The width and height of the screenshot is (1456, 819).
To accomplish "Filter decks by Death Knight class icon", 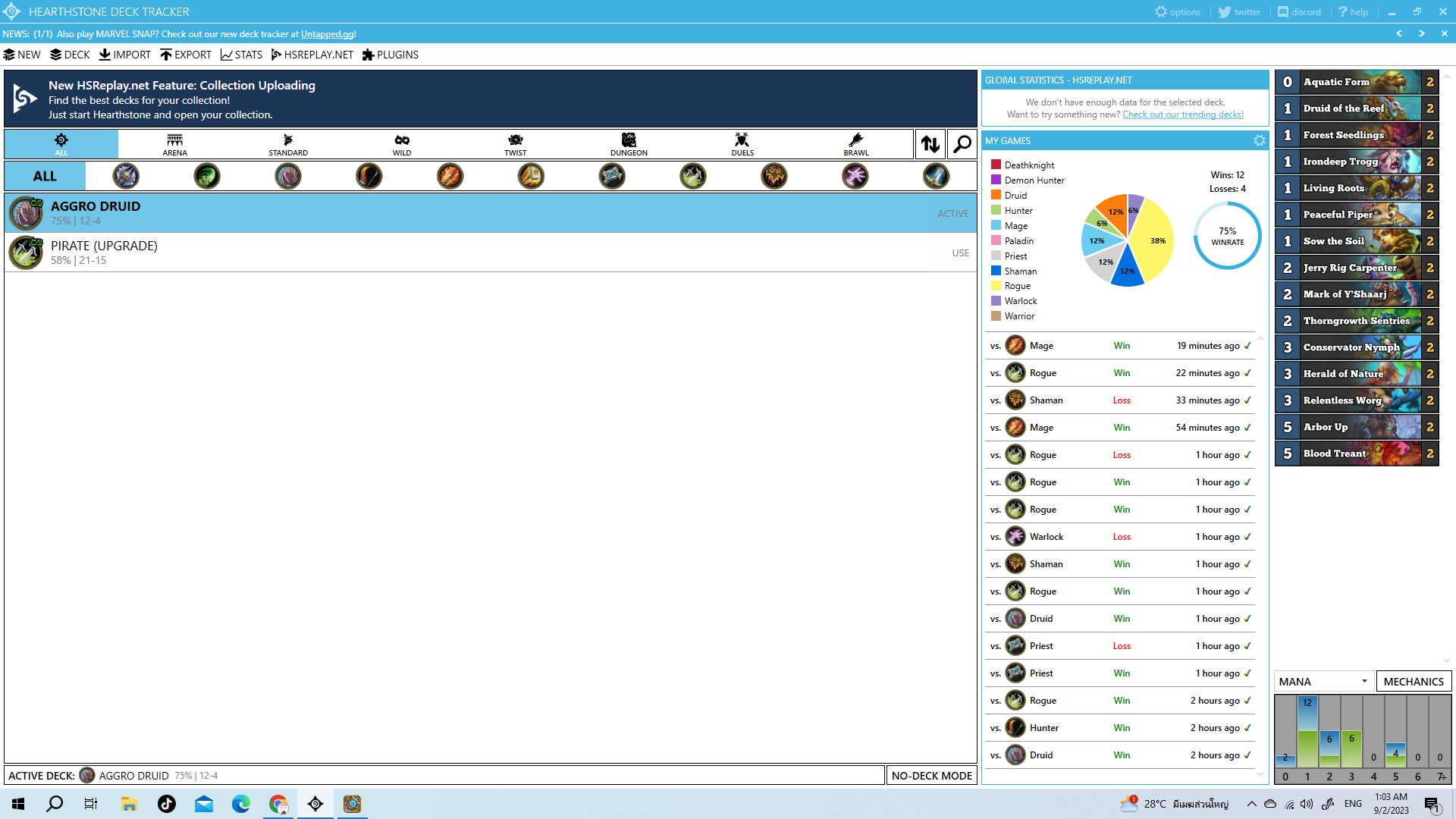I will pos(126,176).
